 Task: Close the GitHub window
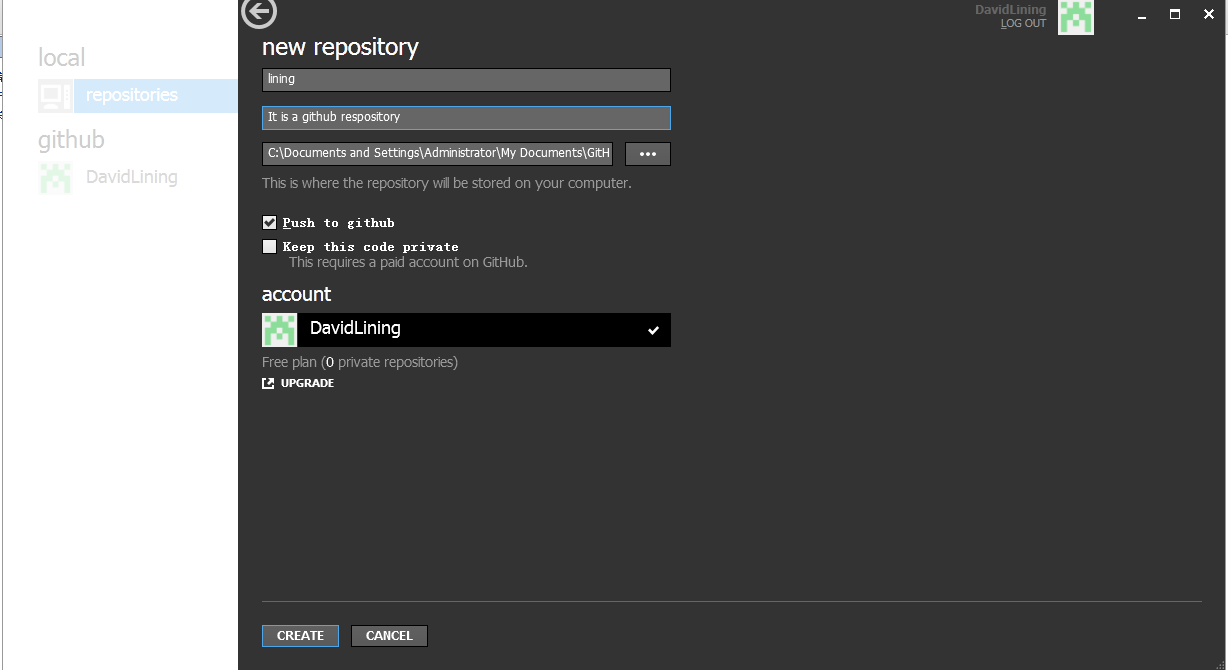coord(1209,14)
